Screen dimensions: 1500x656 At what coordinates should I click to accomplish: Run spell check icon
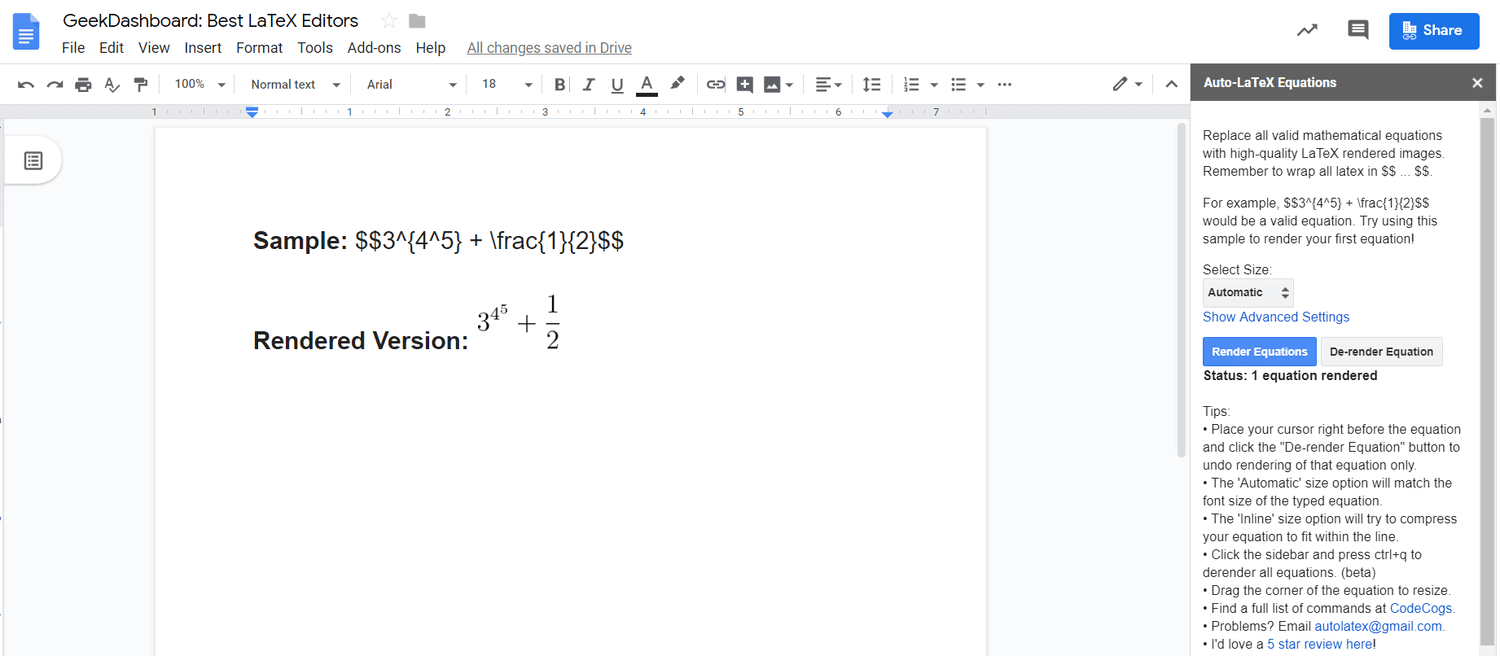coord(112,85)
